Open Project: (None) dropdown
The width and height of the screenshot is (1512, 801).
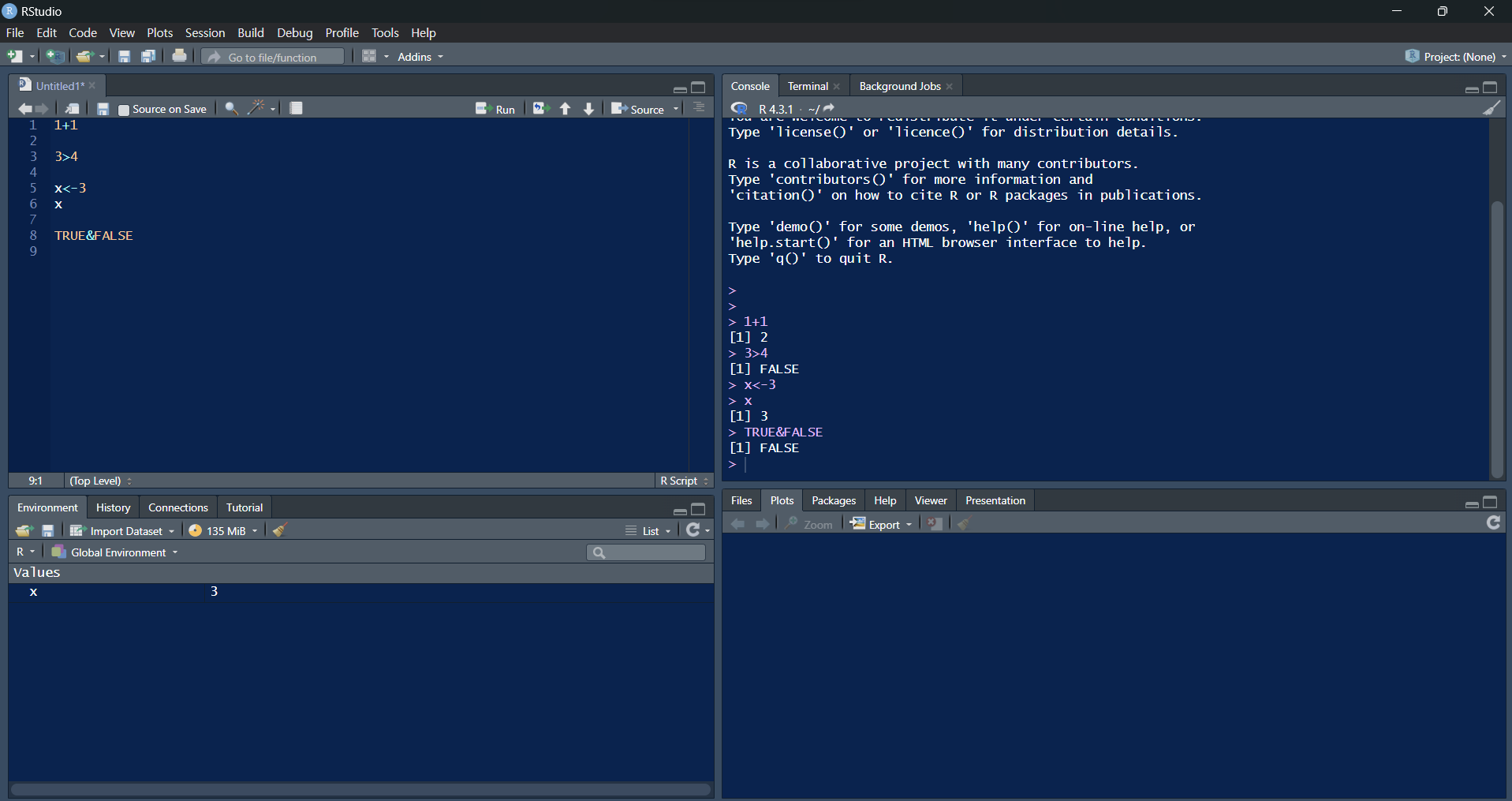click(1455, 56)
